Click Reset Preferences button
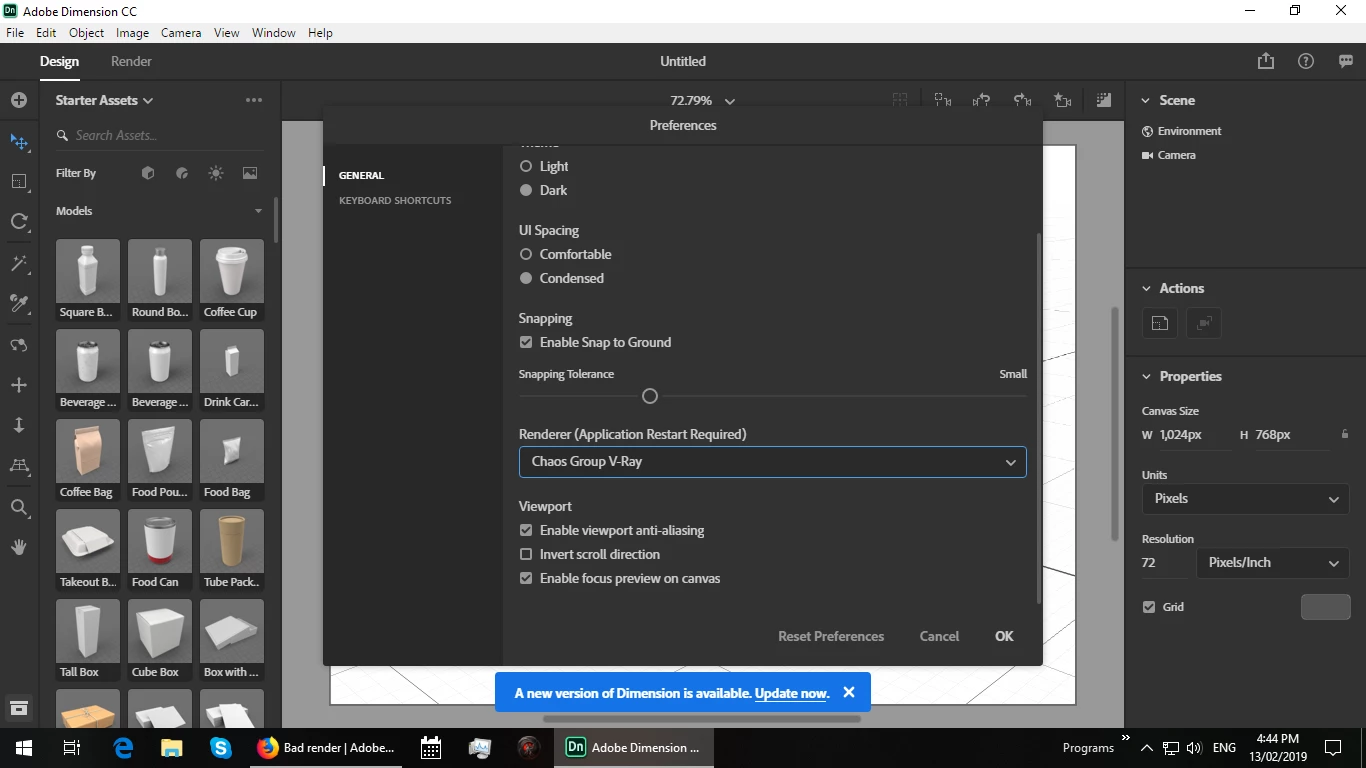 (x=831, y=636)
